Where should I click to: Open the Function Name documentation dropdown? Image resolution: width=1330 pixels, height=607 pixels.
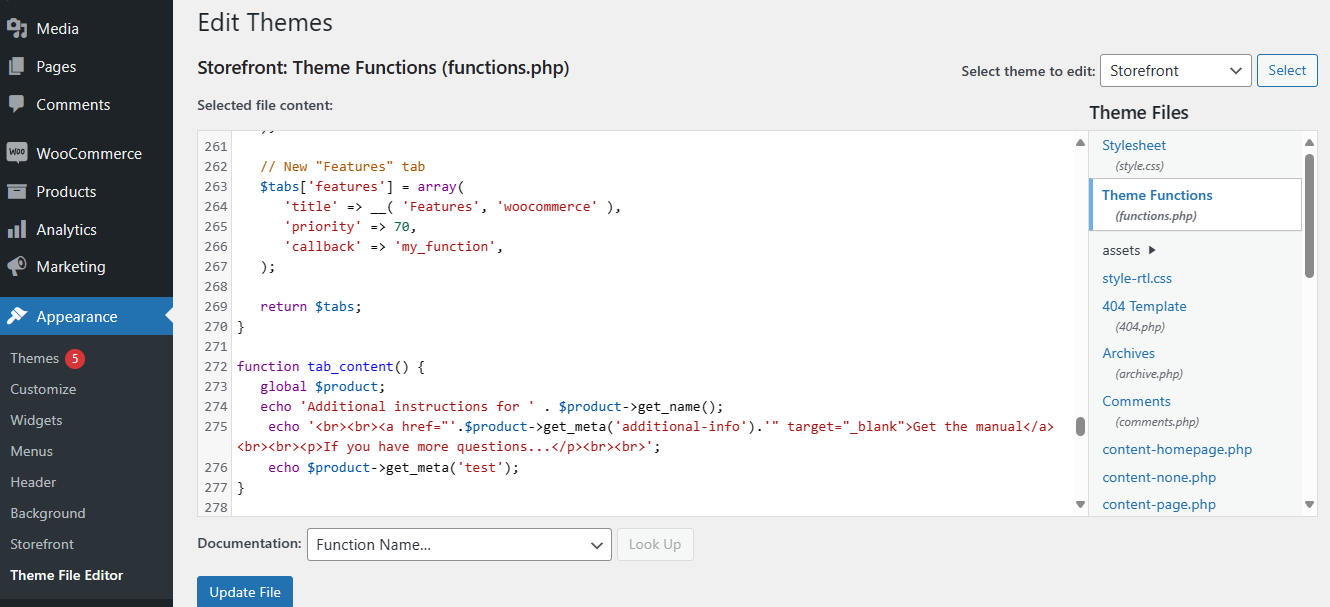point(459,544)
